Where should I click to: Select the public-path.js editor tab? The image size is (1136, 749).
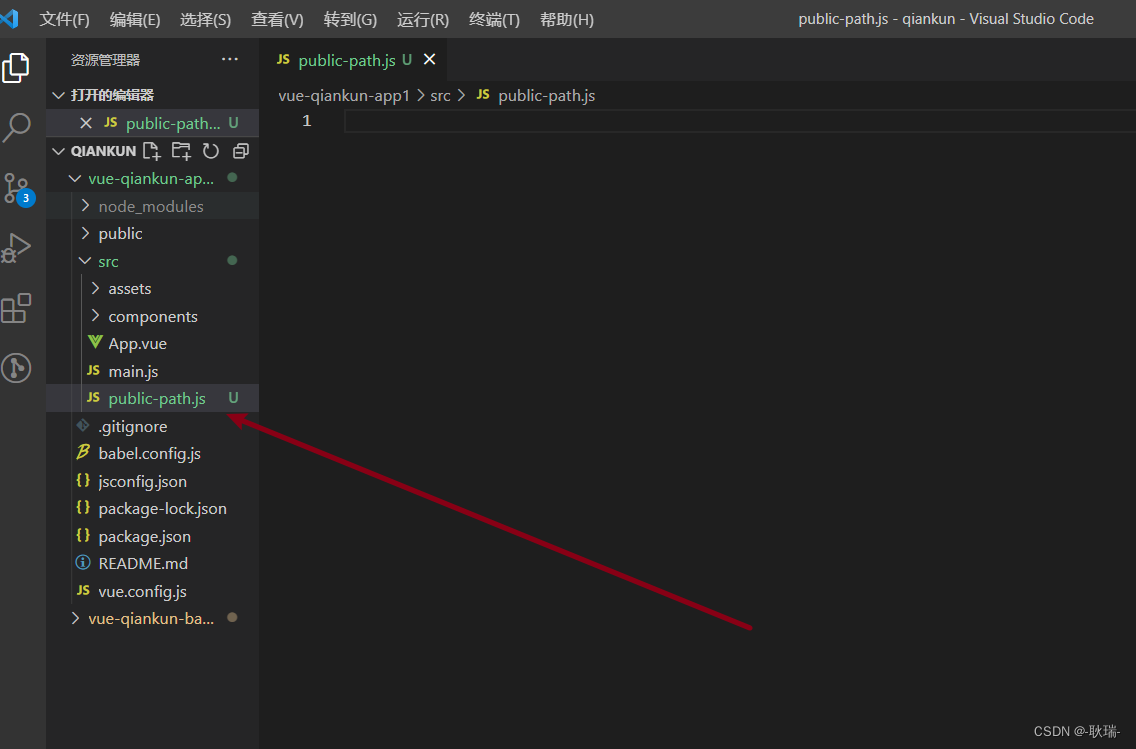(353, 59)
